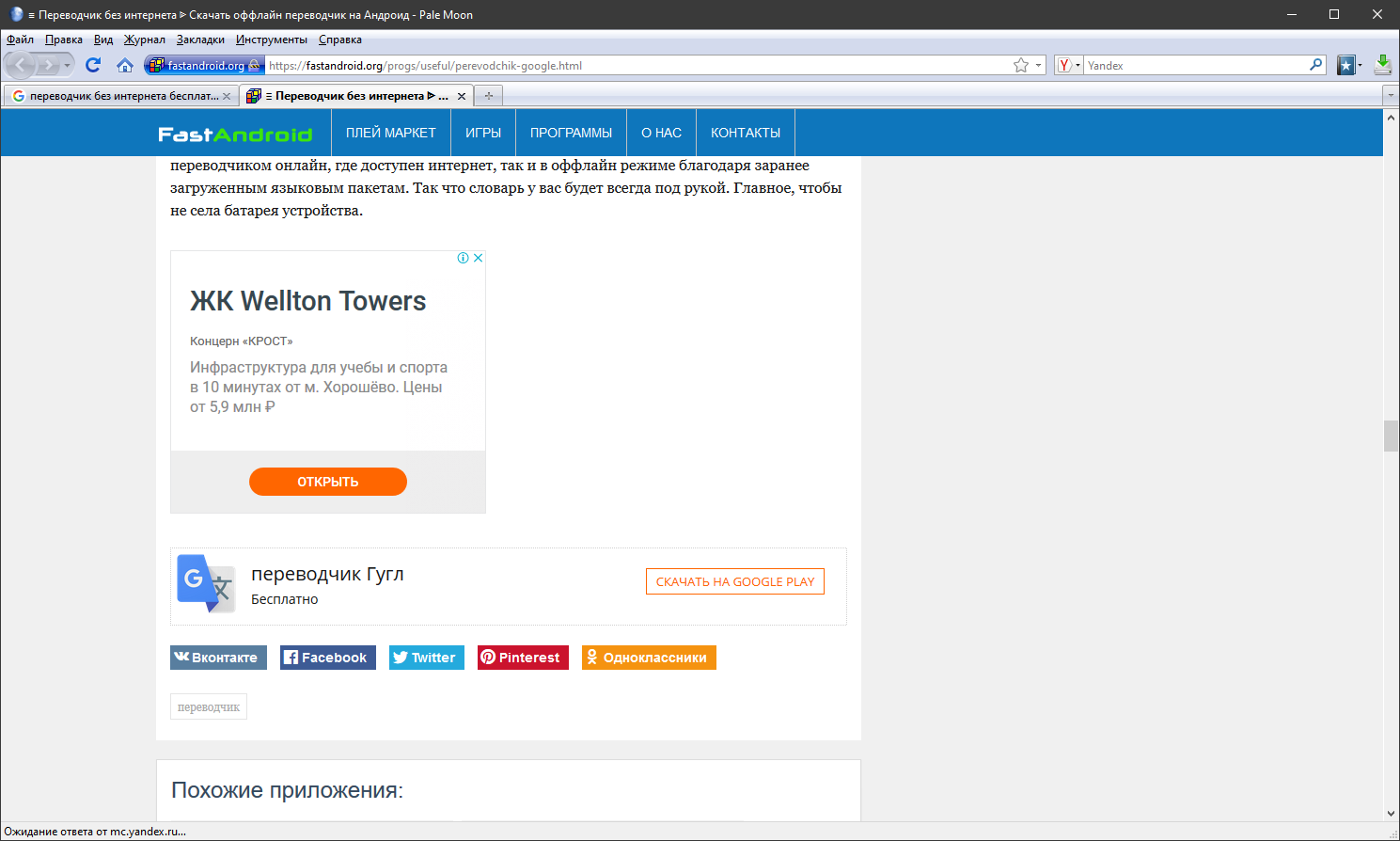Select the Переводчик без интернета tab

356,96
